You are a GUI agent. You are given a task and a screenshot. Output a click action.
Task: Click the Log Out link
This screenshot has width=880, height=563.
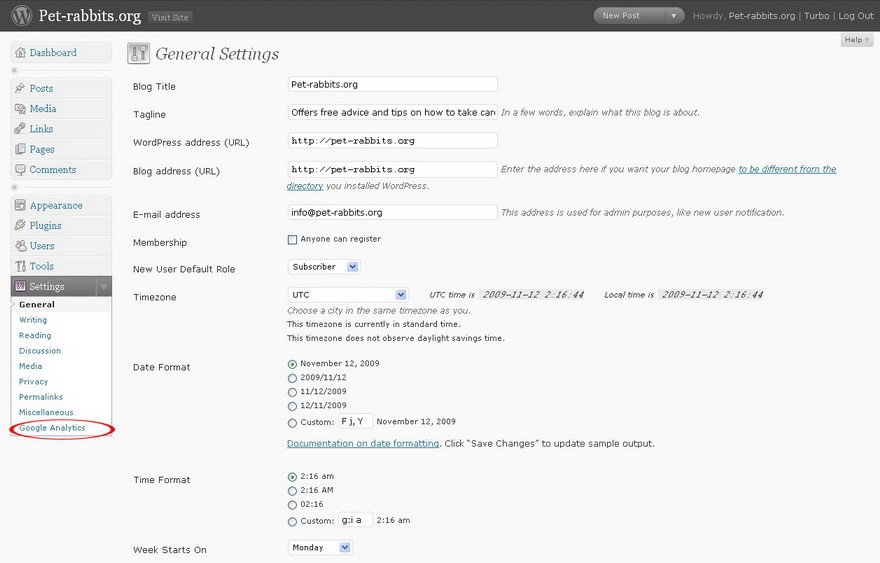(856, 16)
